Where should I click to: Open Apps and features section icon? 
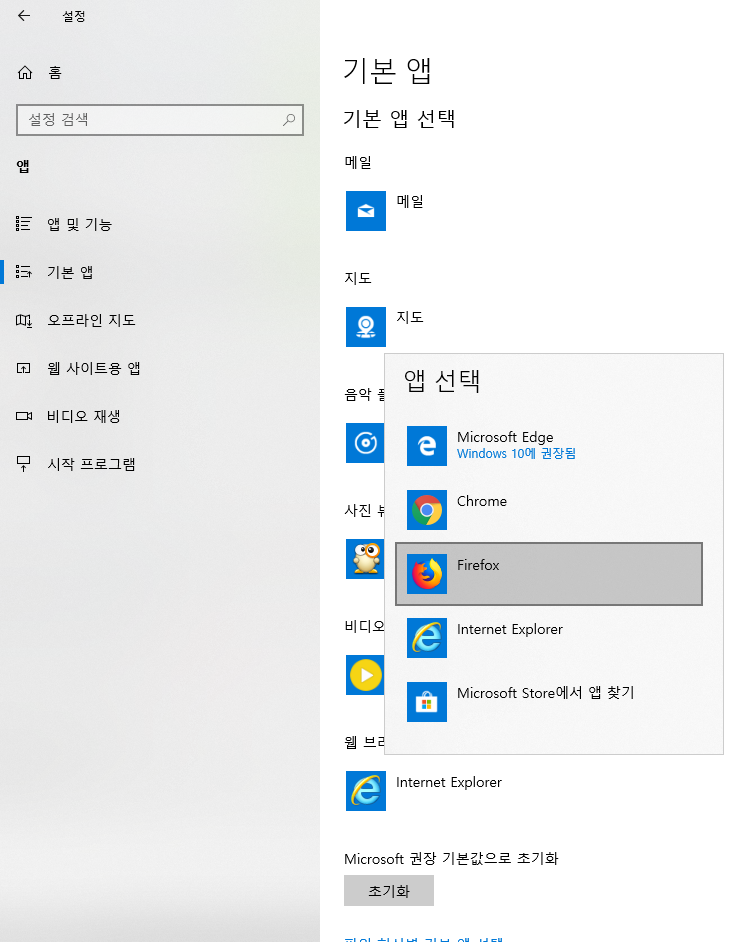coord(23,224)
